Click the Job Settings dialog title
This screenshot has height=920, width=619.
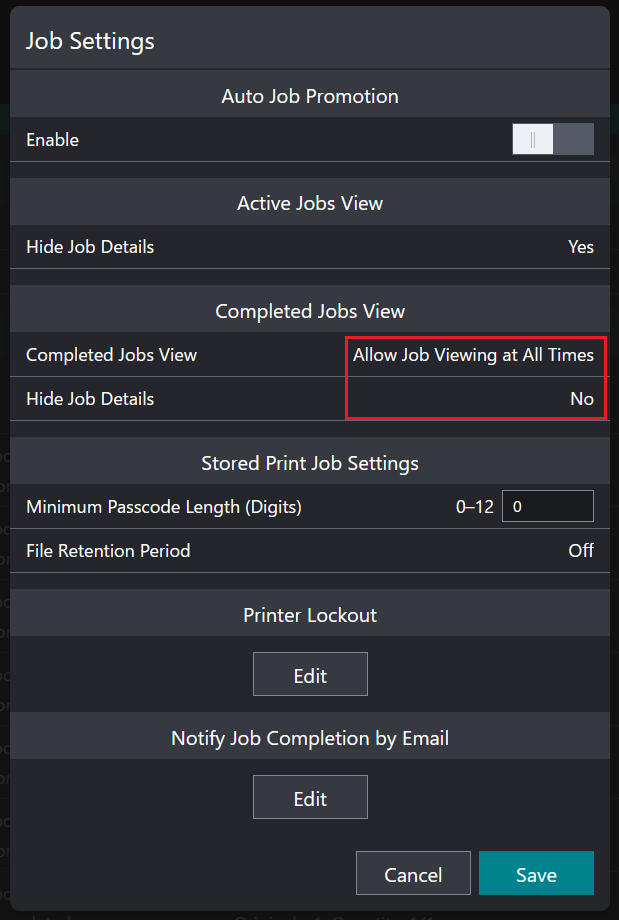(90, 41)
